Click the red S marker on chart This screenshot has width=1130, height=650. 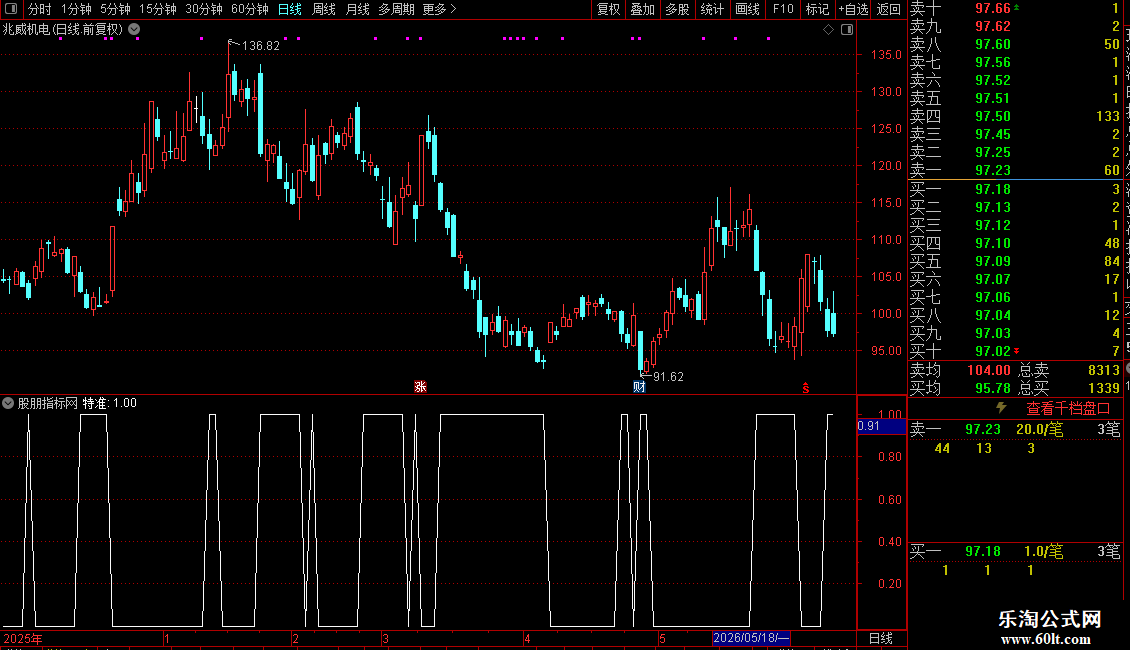806,388
